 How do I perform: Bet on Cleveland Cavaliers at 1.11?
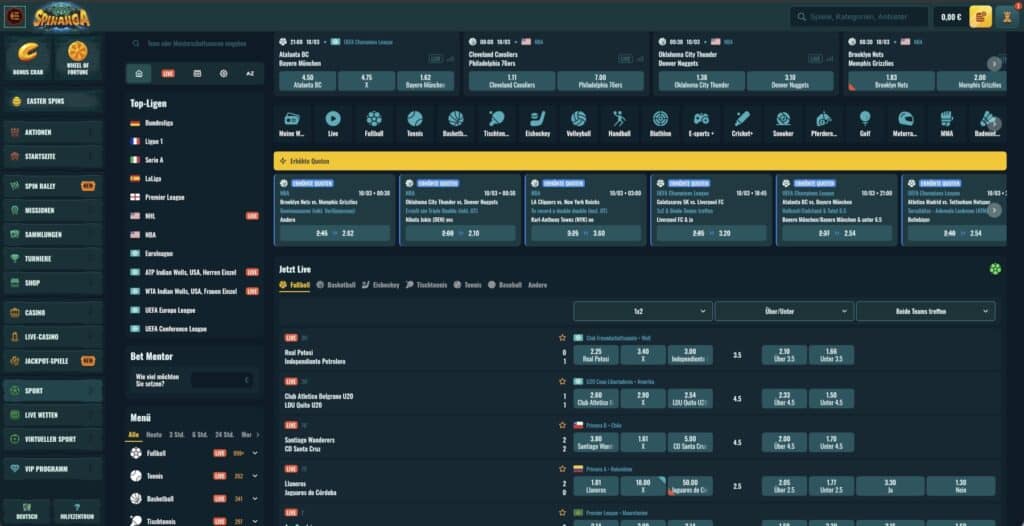512,81
